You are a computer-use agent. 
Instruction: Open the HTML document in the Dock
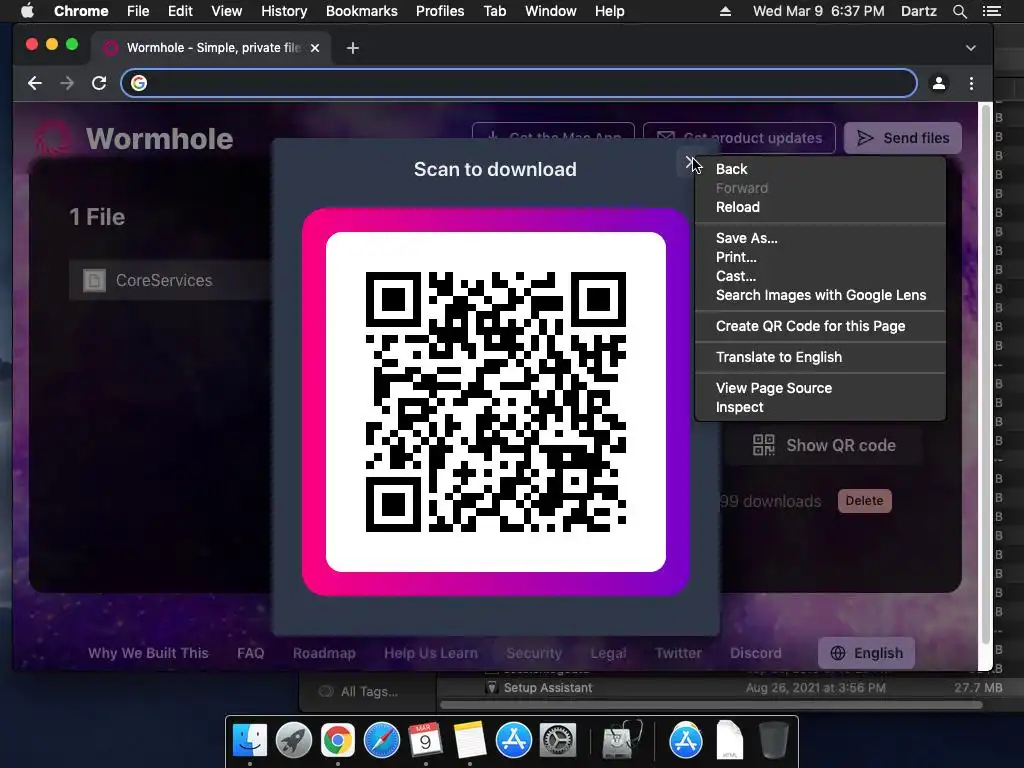[x=729, y=741]
